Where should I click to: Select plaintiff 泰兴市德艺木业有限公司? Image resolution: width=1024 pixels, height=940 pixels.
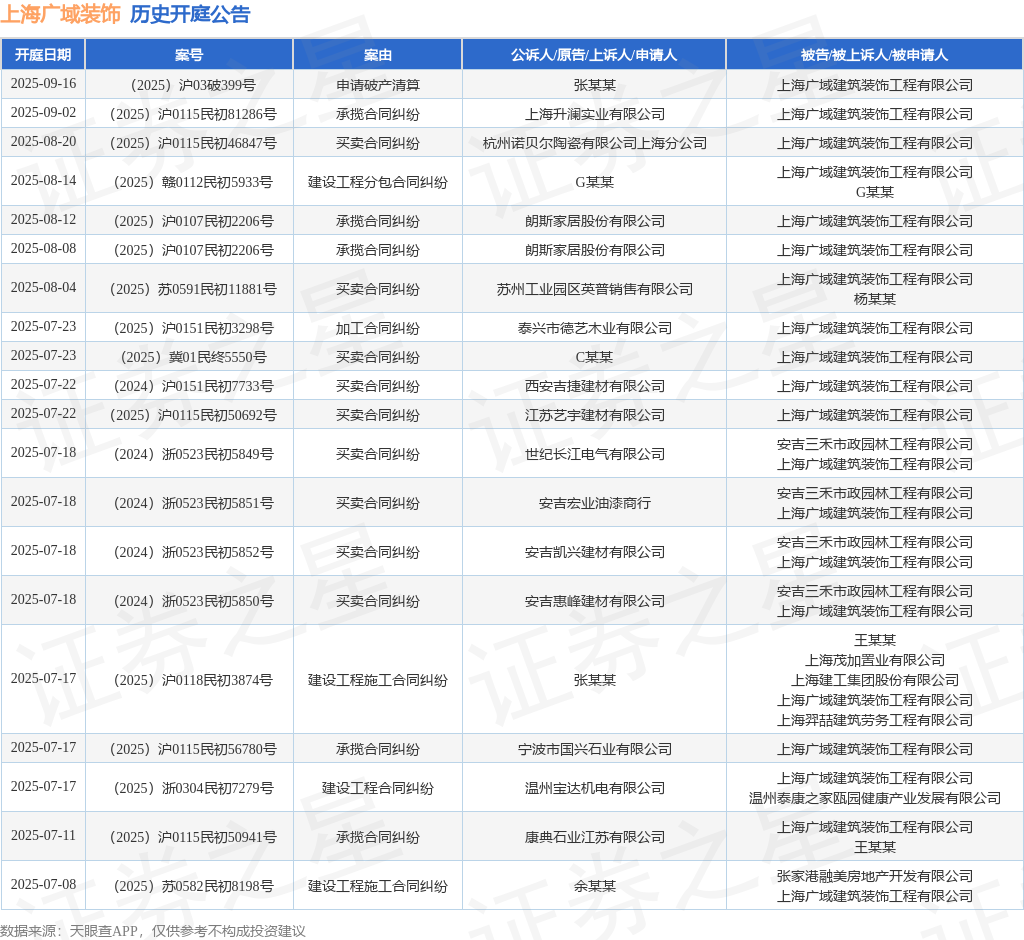[x=594, y=328]
